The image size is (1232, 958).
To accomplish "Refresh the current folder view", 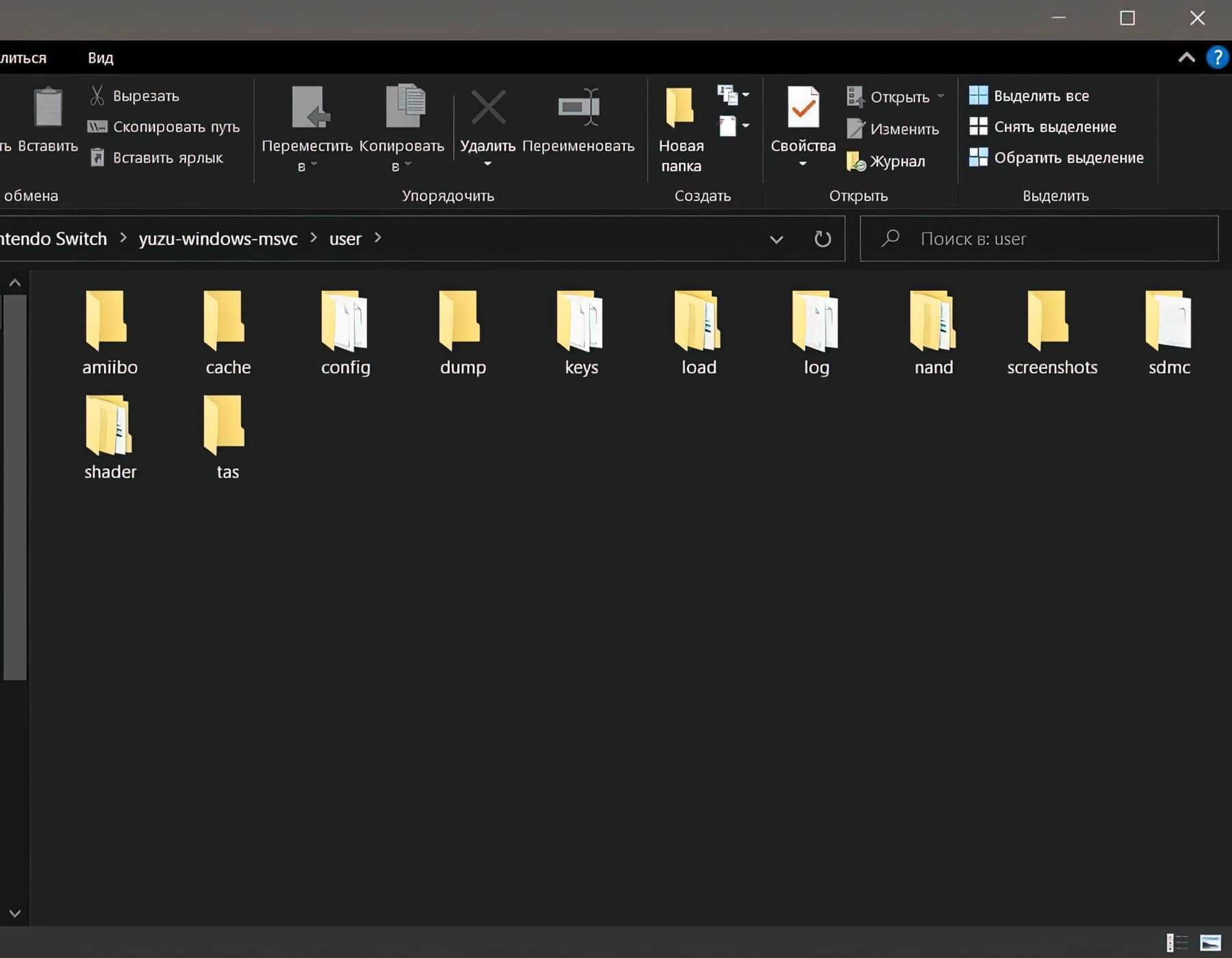I will (822, 239).
